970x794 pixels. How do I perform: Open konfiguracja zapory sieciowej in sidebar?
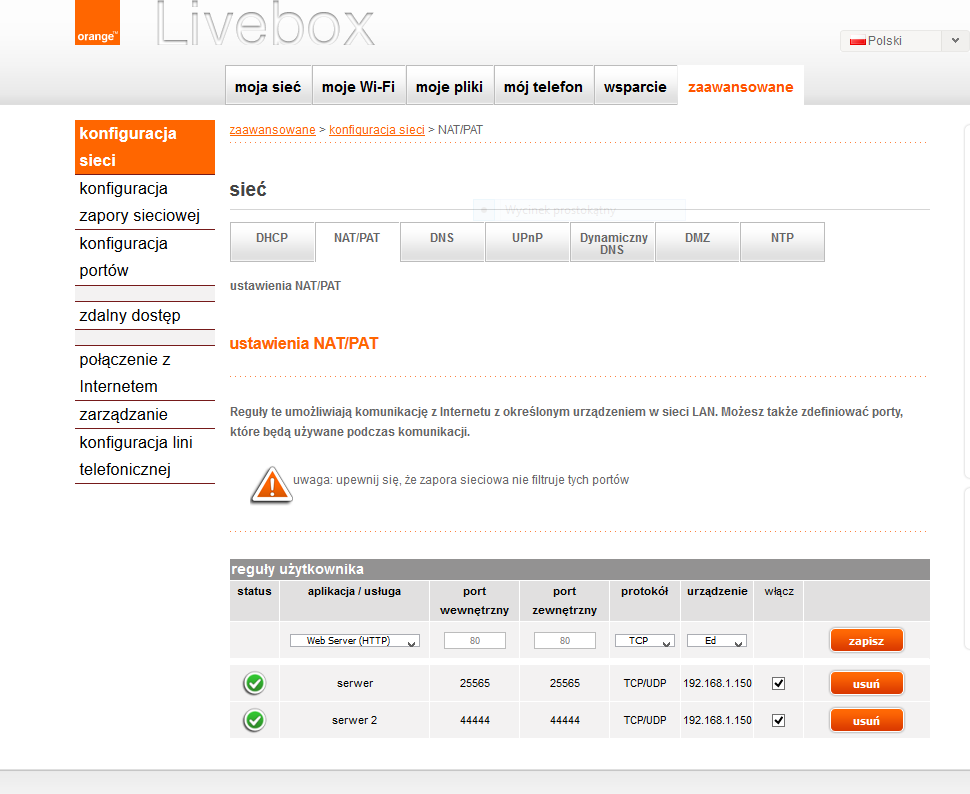coord(145,202)
